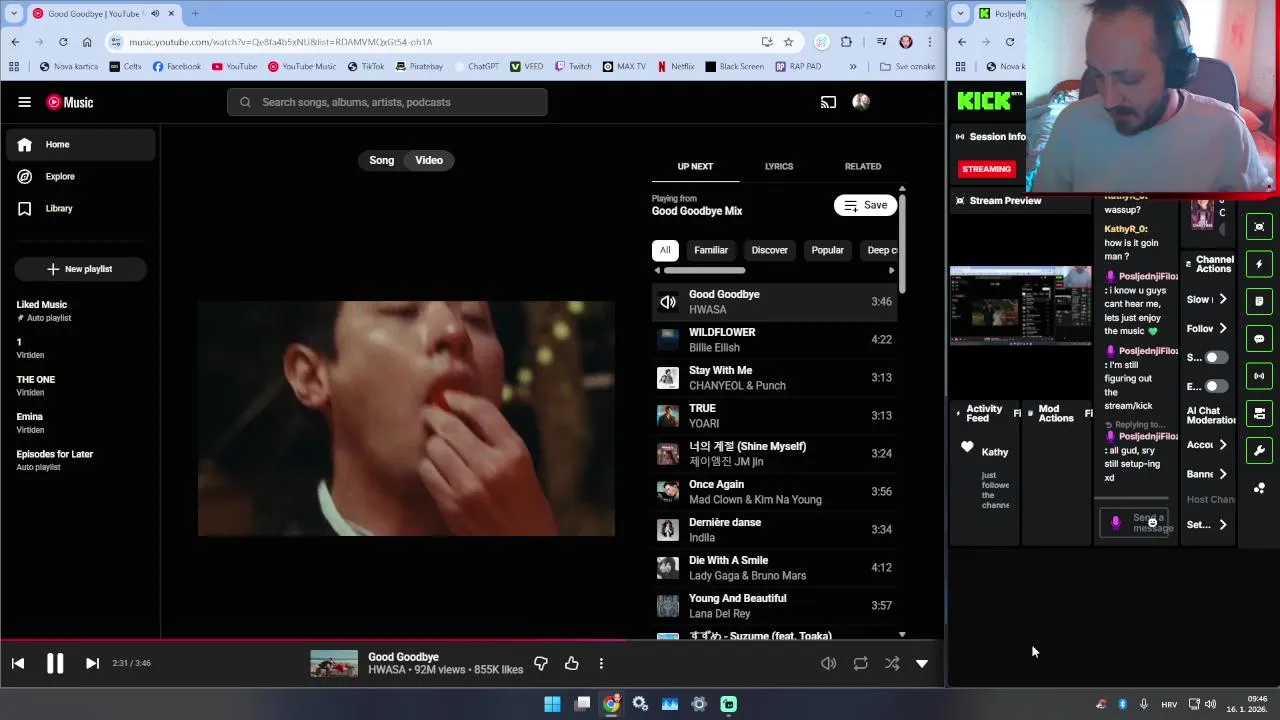Switch to Song mode

[382, 160]
